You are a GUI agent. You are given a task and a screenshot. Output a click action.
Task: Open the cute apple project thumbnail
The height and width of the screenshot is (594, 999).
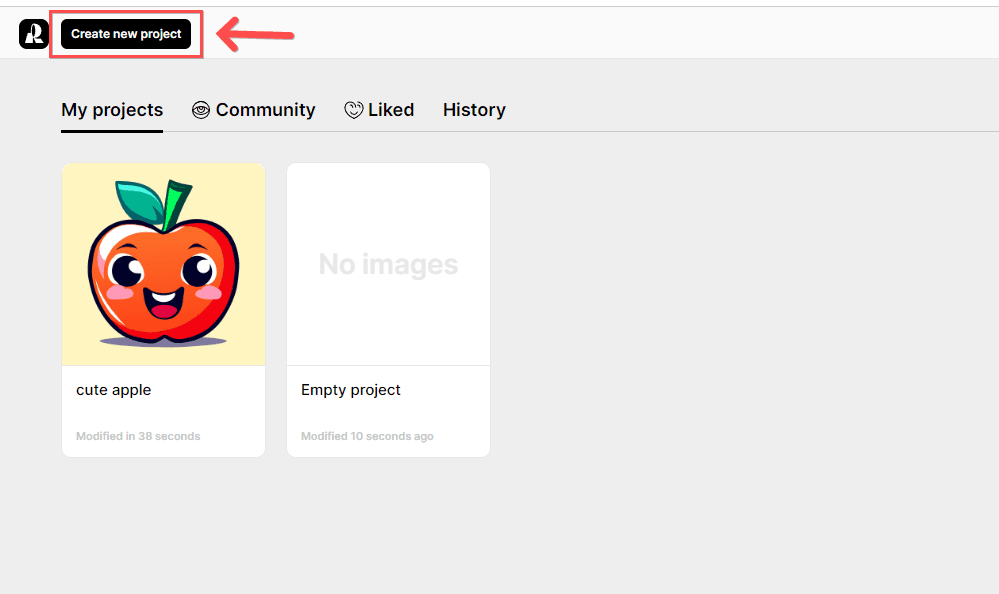point(163,264)
